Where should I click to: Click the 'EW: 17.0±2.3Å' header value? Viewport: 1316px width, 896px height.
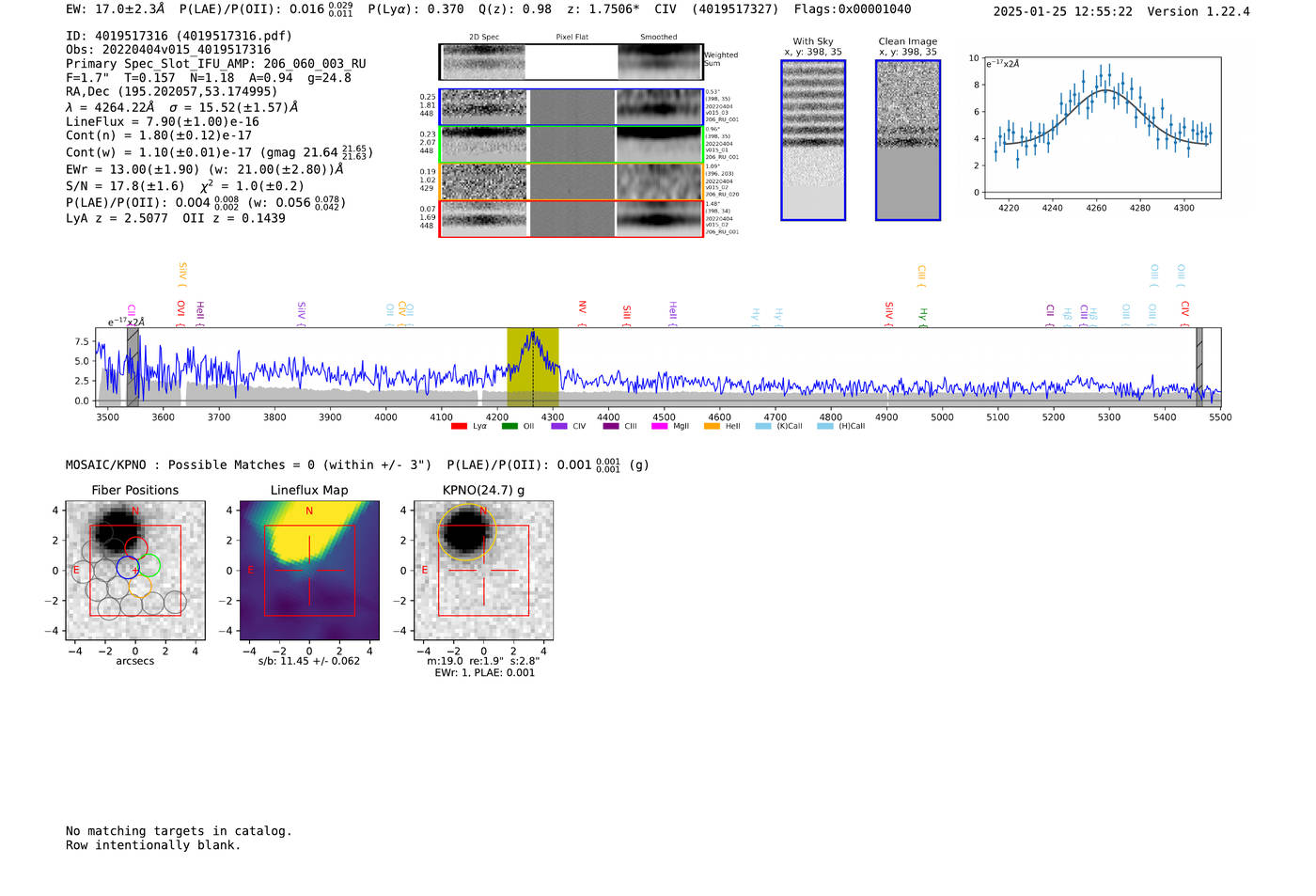coord(115,9)
